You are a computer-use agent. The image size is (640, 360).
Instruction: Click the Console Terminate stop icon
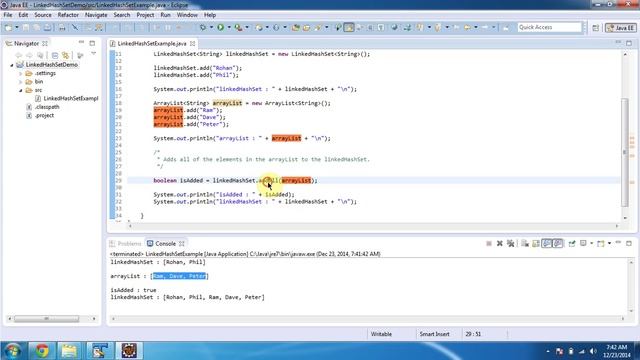(489, 244)
